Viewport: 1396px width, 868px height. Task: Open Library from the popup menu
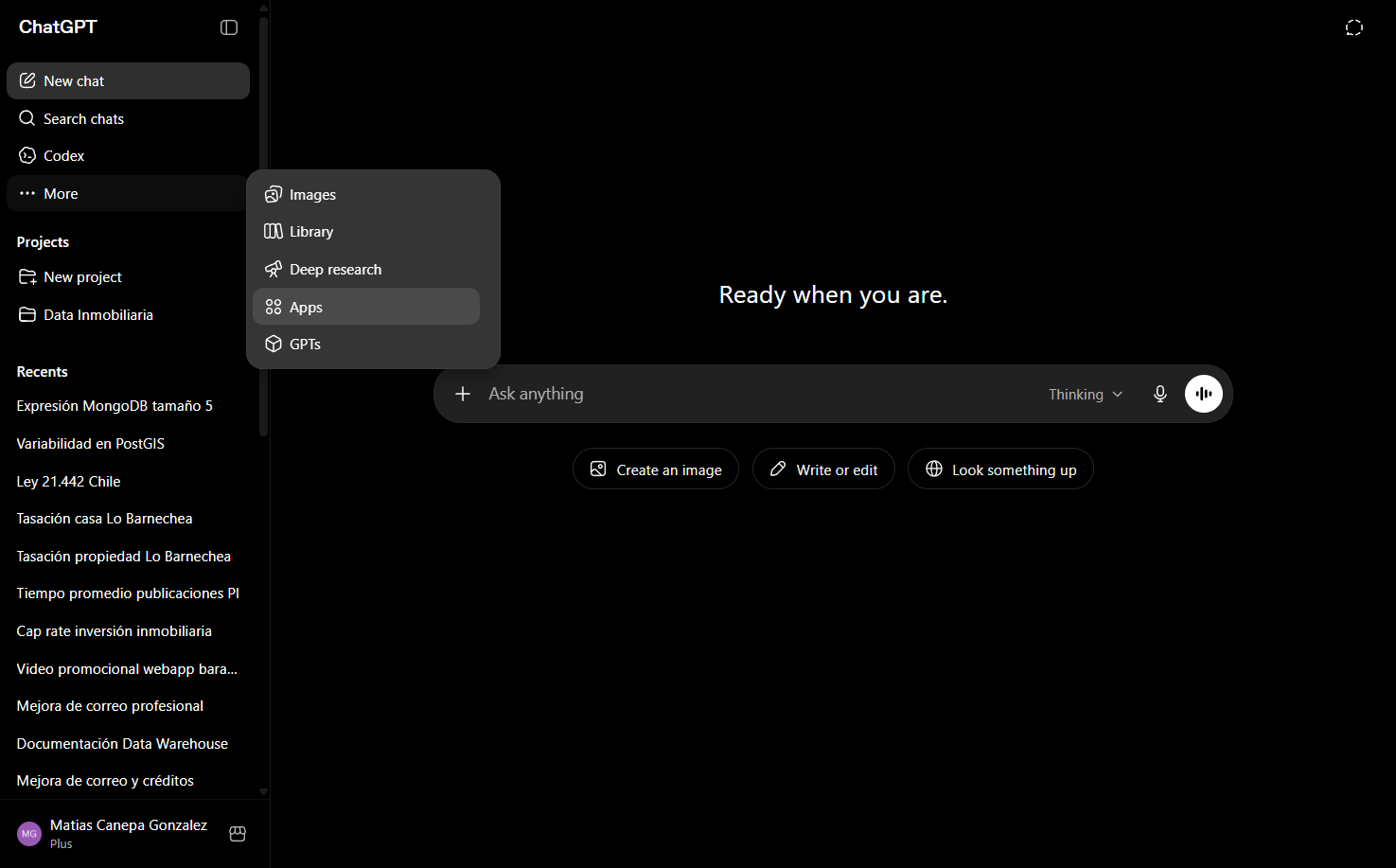[x=366, y=232]
